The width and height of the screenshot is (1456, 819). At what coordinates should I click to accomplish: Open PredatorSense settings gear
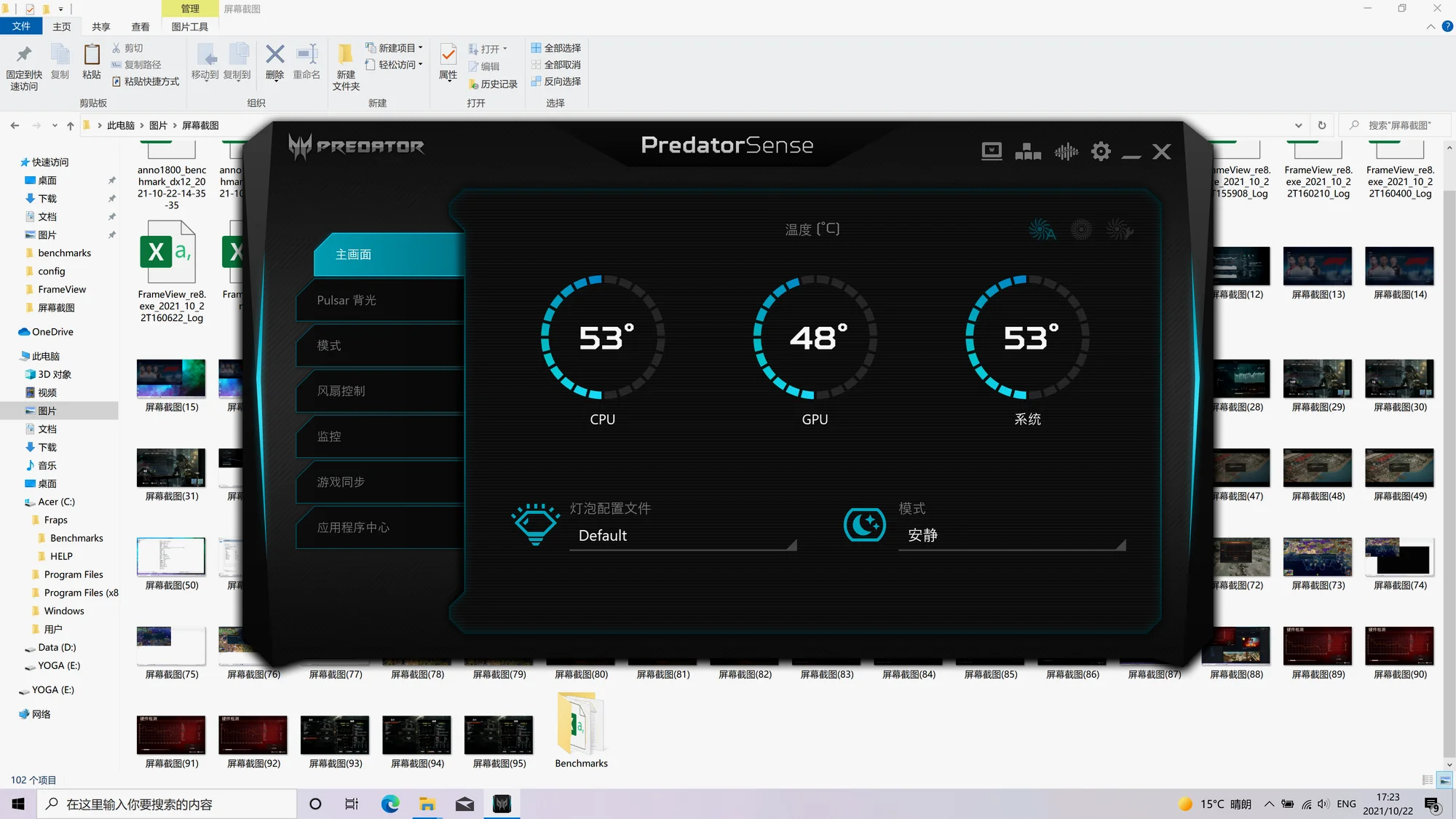(1101, 151)
